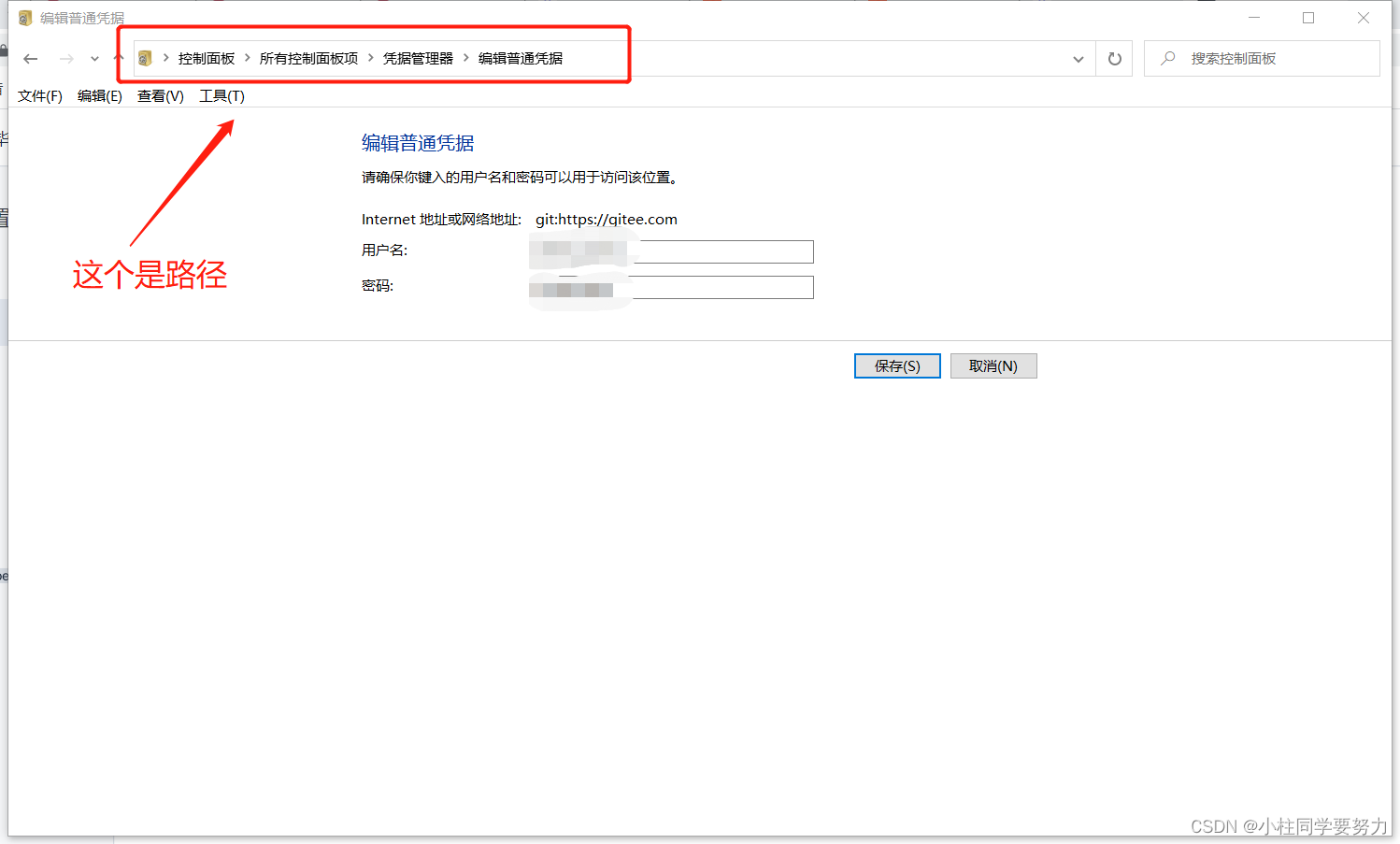1400x844 pixels.
Task: Expand chevron before 控制面板 breadcrumb
Action: (166, 58)
